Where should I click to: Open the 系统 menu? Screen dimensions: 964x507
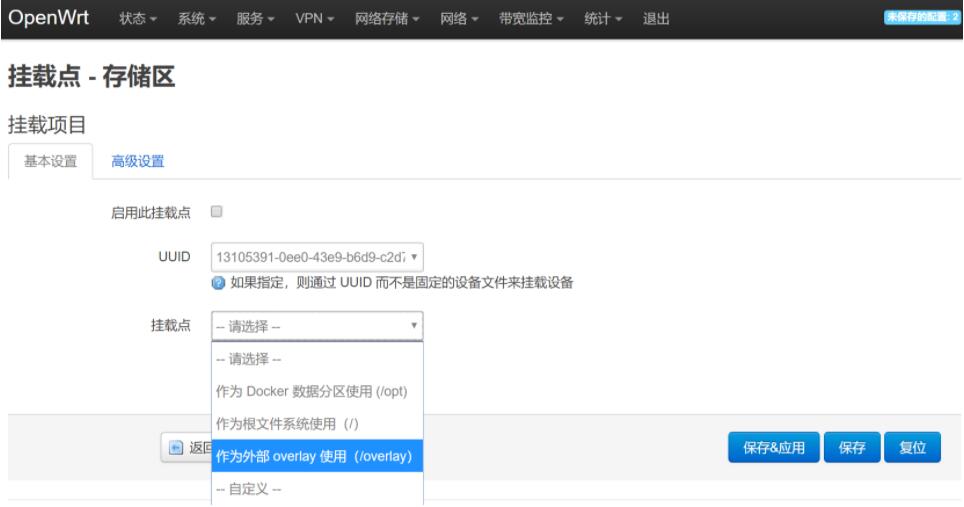pos(198,21)
